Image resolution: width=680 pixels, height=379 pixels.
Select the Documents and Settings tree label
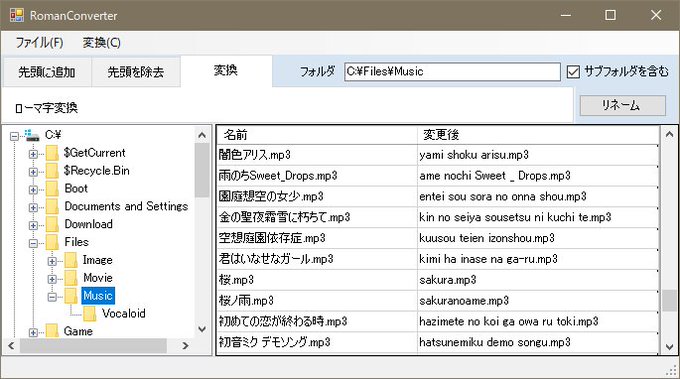coord(126,206)
